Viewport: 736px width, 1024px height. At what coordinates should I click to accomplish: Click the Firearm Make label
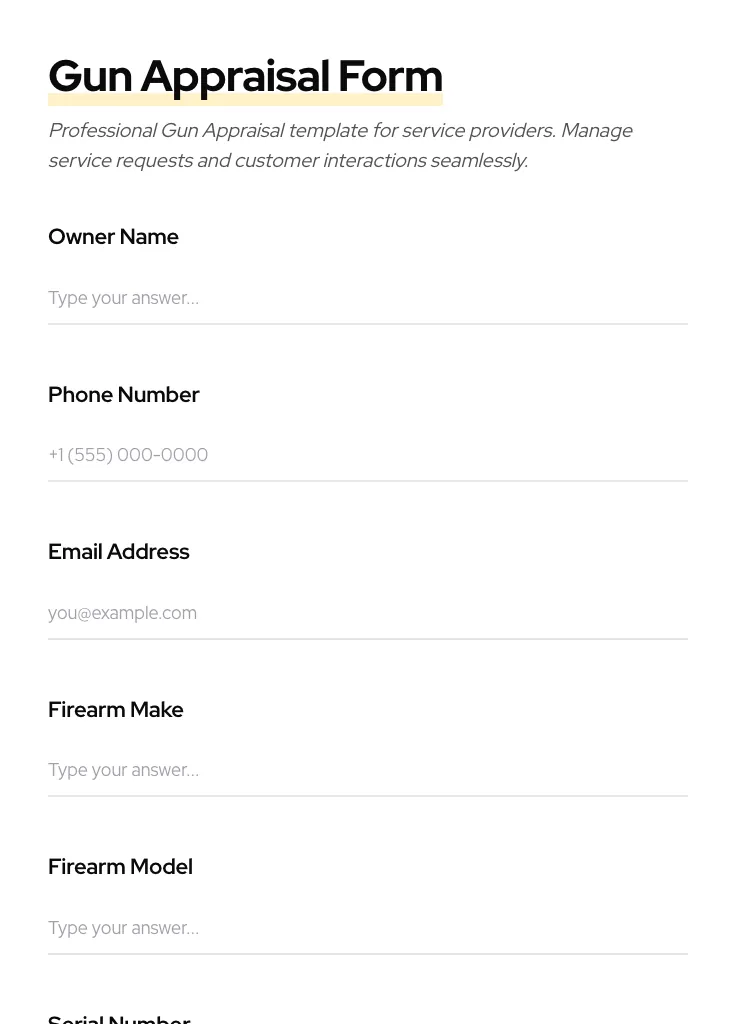115,710
